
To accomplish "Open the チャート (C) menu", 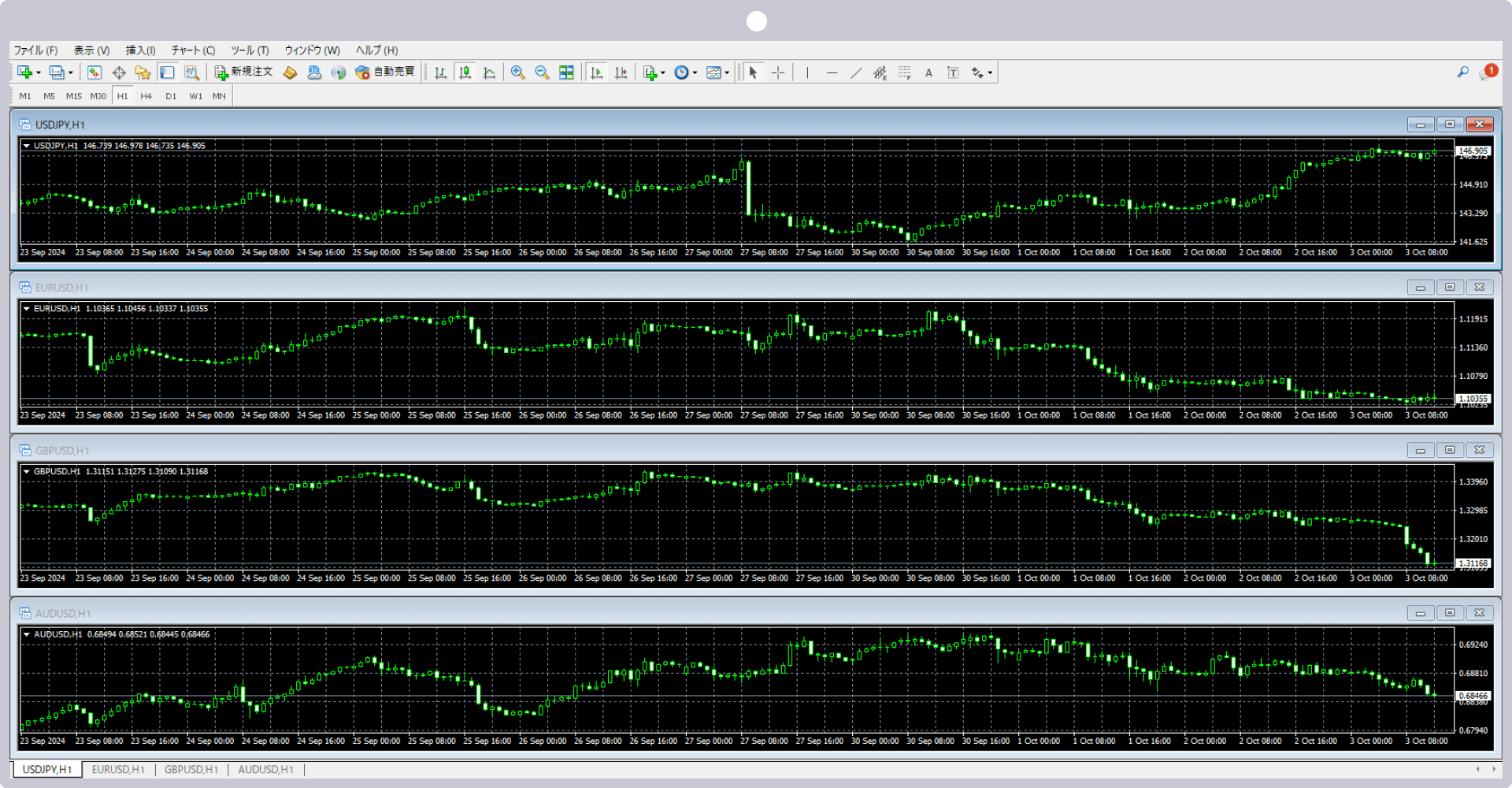I will (193, 50).
